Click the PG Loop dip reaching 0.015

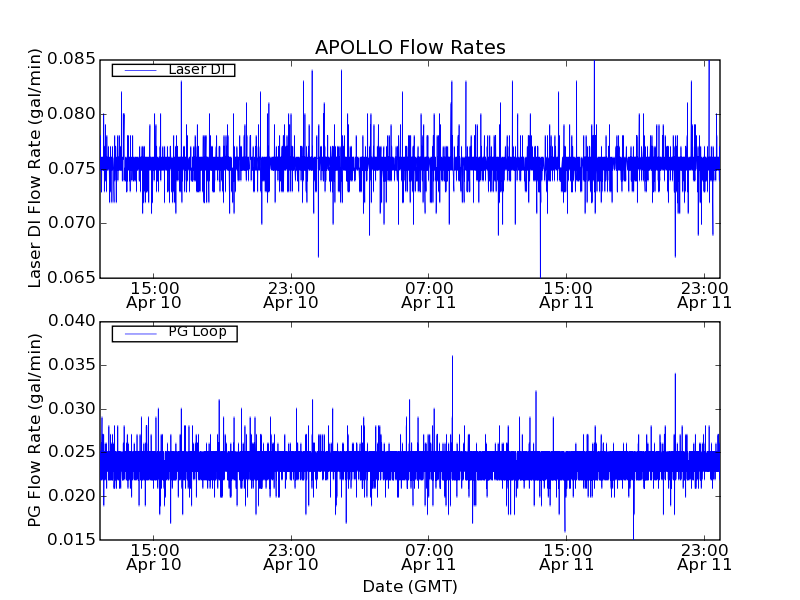pos(633,510)
